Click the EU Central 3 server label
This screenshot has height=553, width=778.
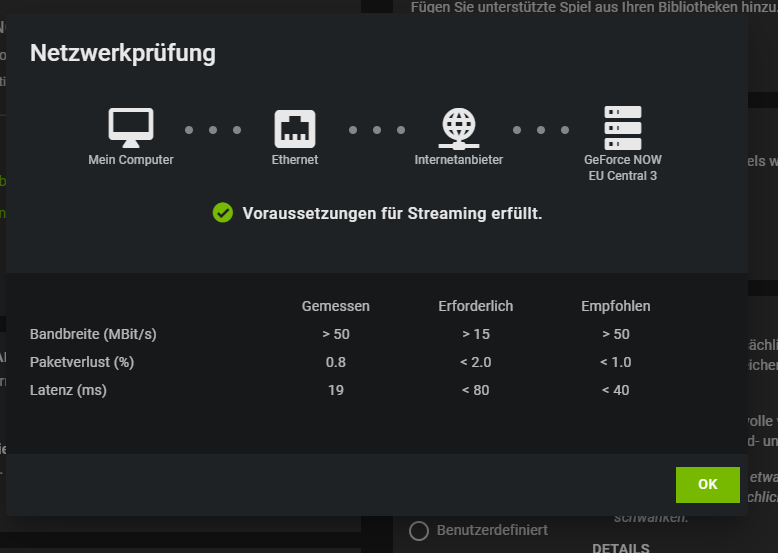tap(623, 176)
